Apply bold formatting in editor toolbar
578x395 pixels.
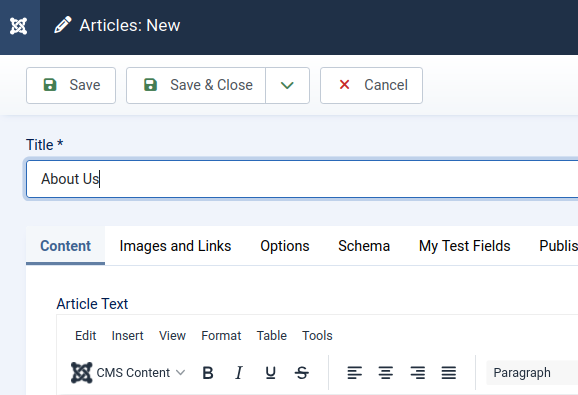click(208, 373)
